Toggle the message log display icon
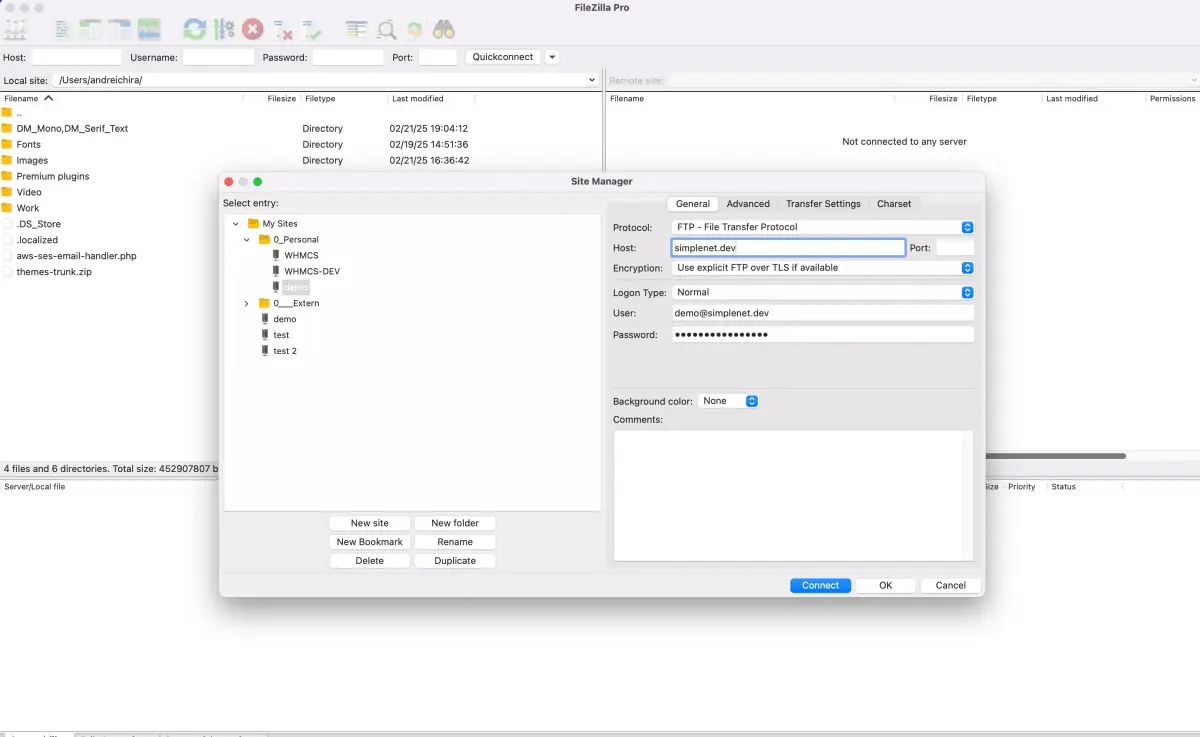This screenshot has height=737, width=1200. 62,28
